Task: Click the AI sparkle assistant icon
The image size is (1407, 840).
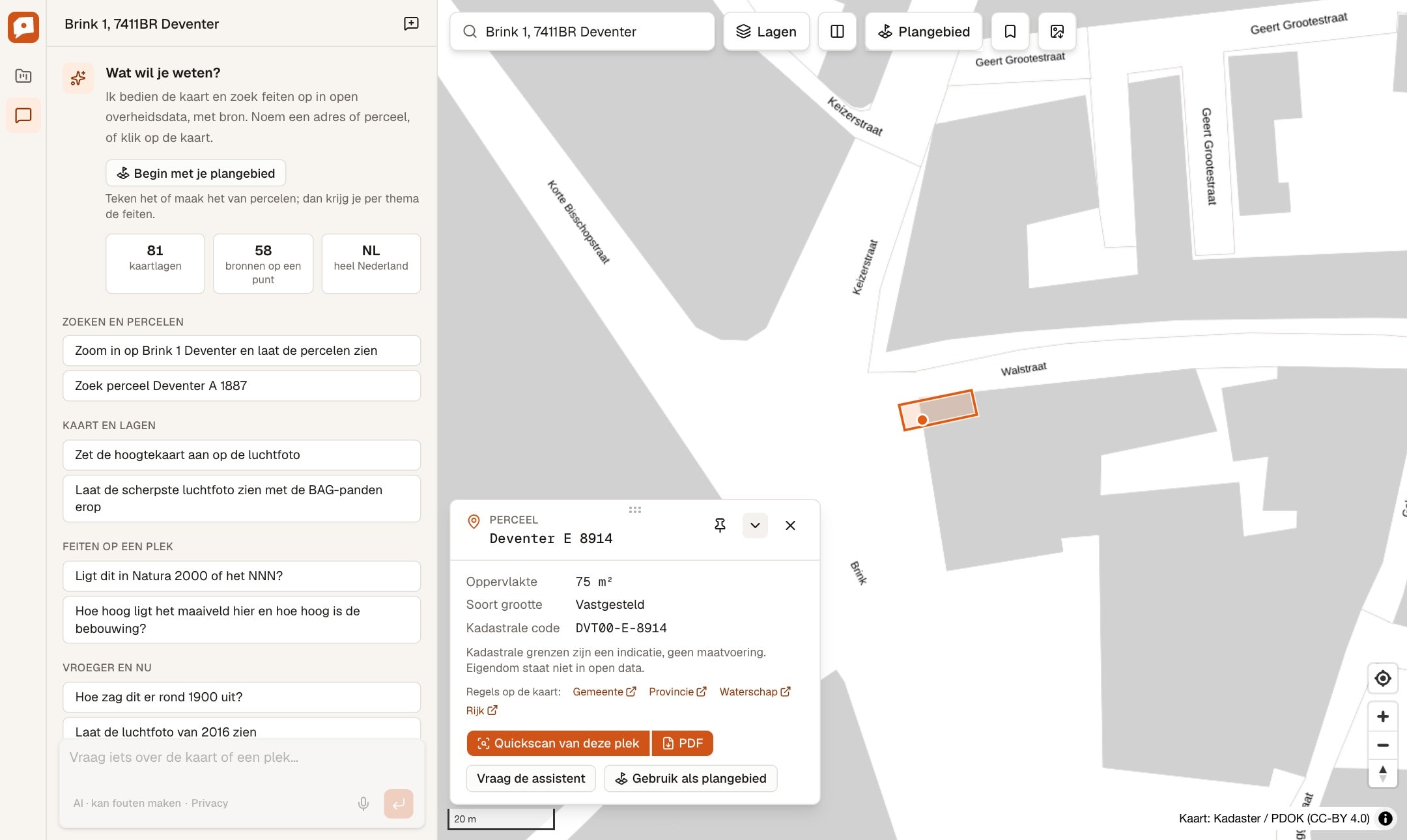Action: coord(78,78)
